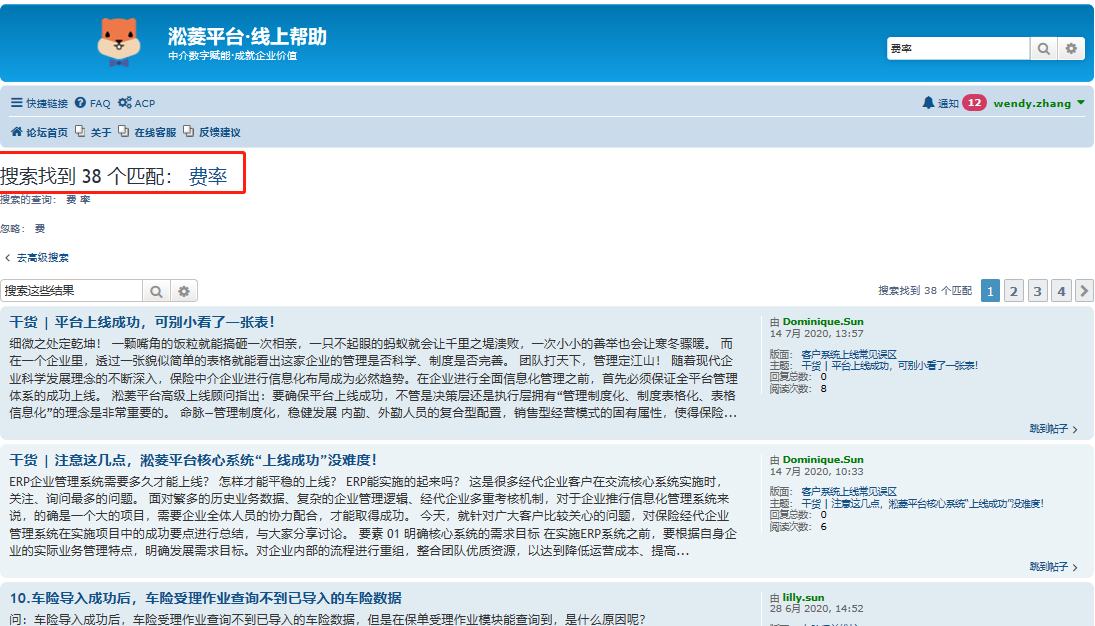Click the magnifier search button in header
1095x626 pixels.
coord(1043,48)
